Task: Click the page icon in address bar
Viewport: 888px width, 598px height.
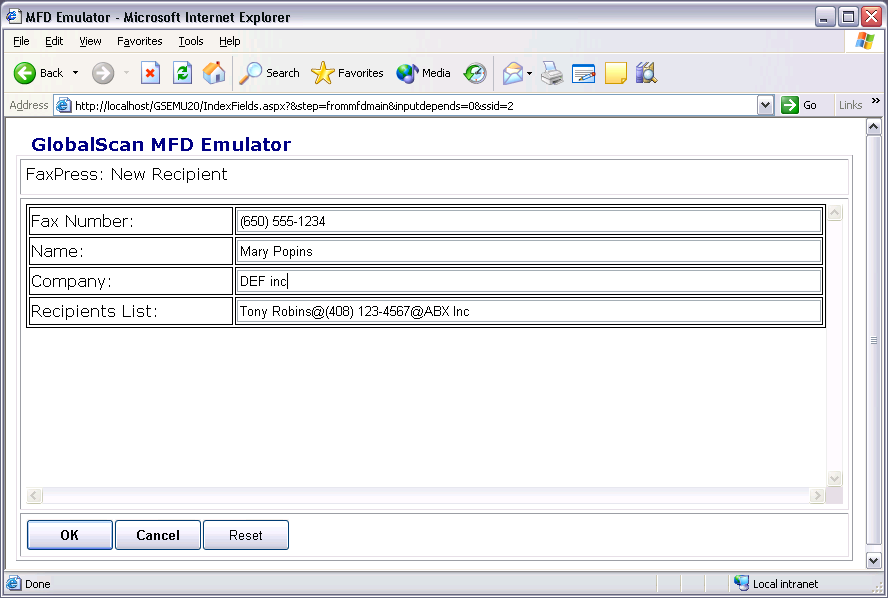Action: coord(63,105)
